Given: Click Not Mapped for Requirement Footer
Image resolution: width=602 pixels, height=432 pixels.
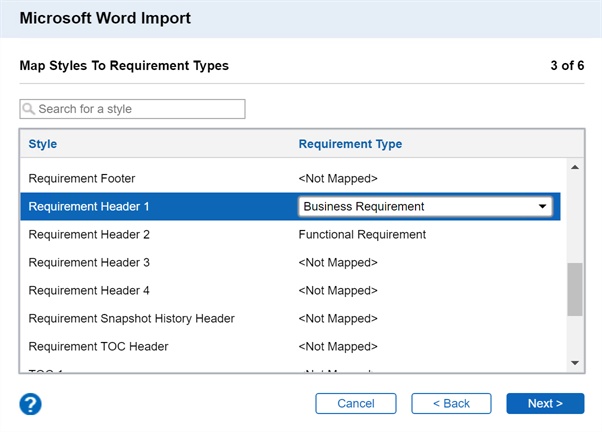Looking at the screenshot, I should (338, 179).
